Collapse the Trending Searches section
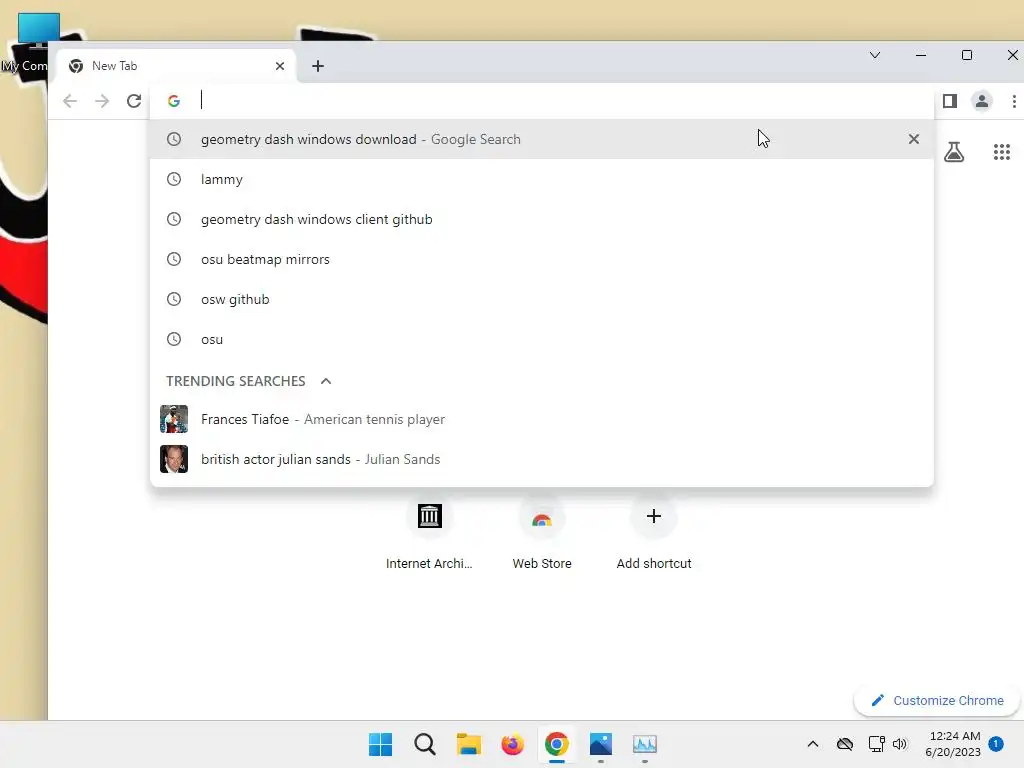 click(326, 381)
